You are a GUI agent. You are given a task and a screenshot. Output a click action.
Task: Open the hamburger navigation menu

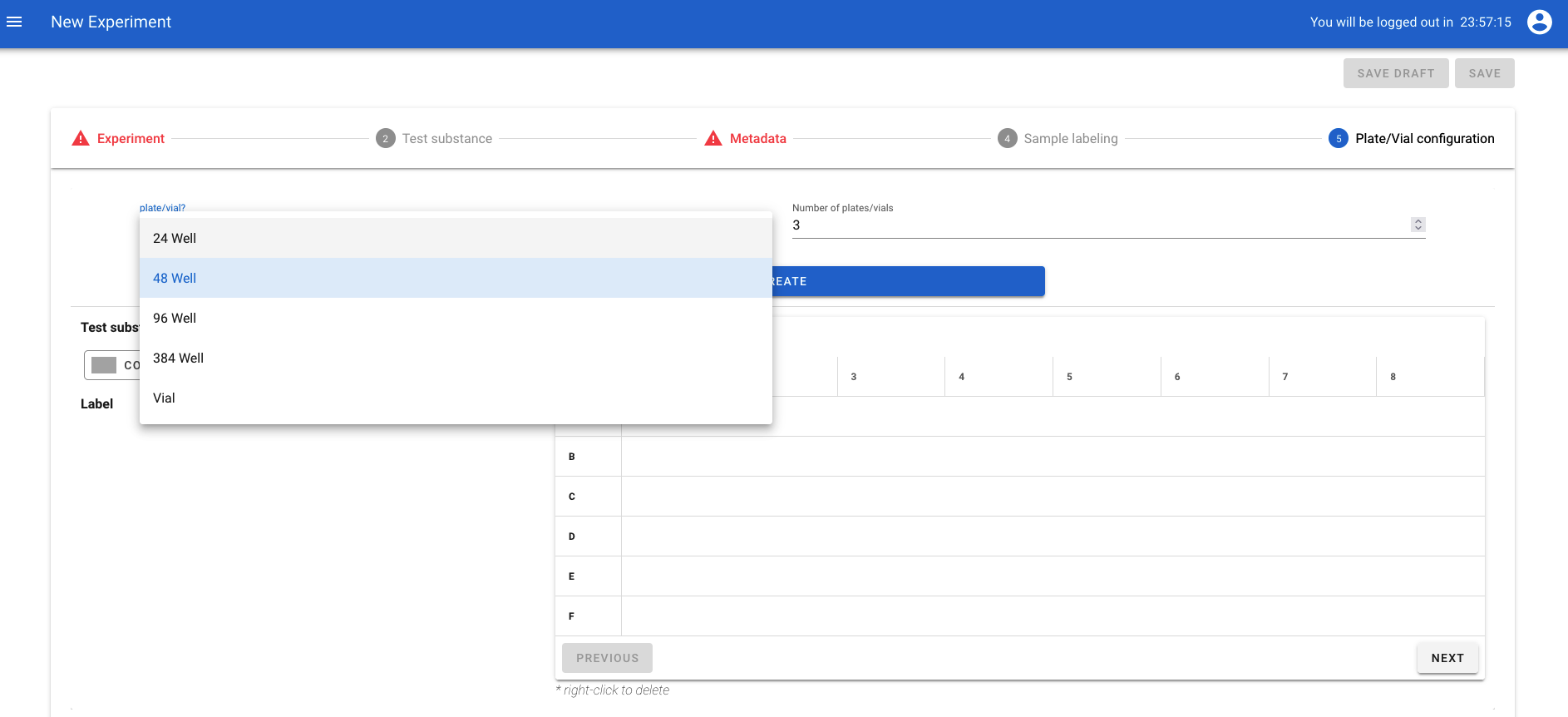[14, 22]
